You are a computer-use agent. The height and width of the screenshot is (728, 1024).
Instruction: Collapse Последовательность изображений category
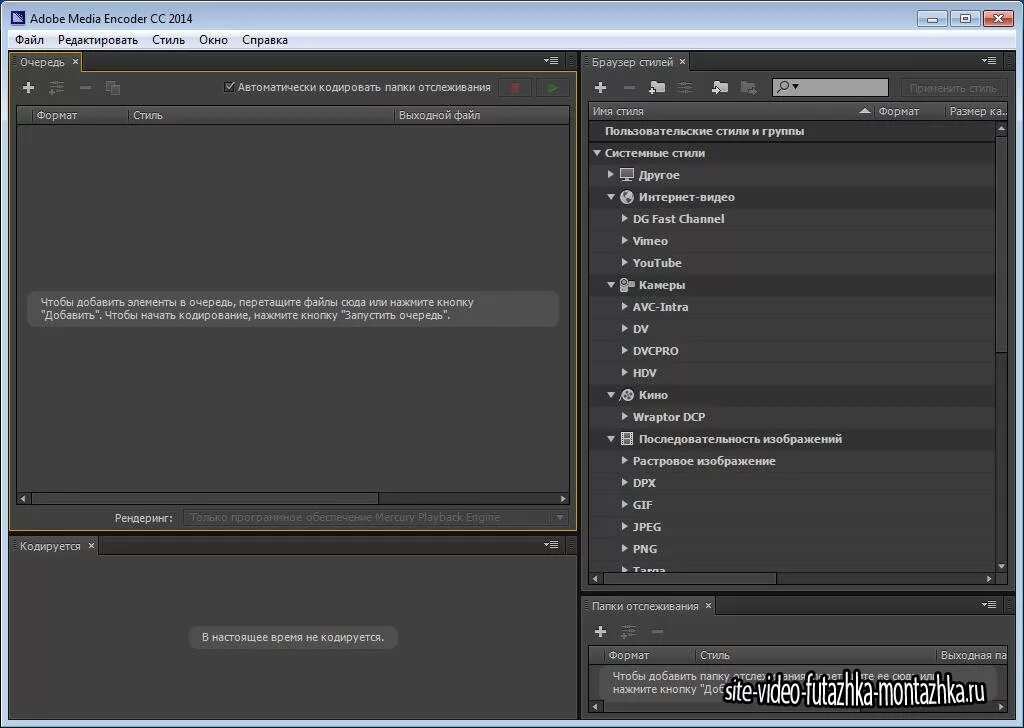pyautogui.click(x=611, y=439)
